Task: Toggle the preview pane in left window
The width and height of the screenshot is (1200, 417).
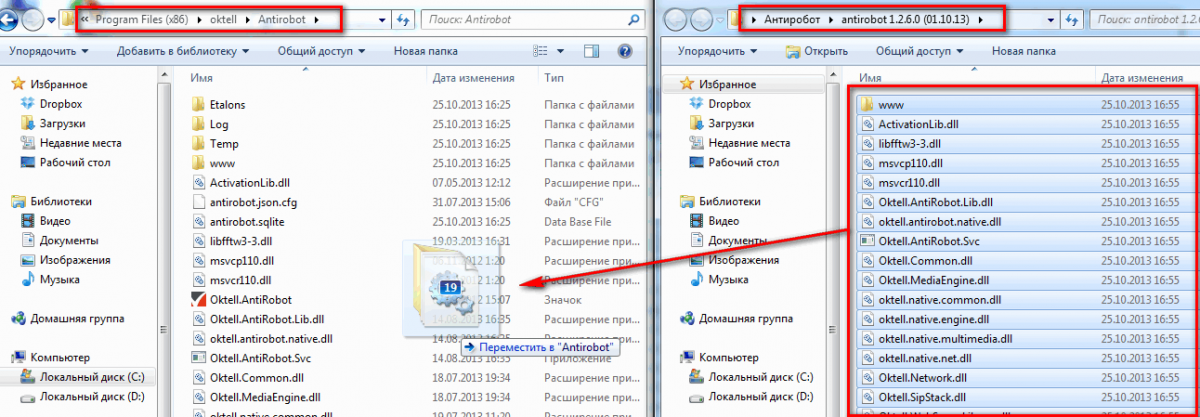Action: (x=589, y=50)
